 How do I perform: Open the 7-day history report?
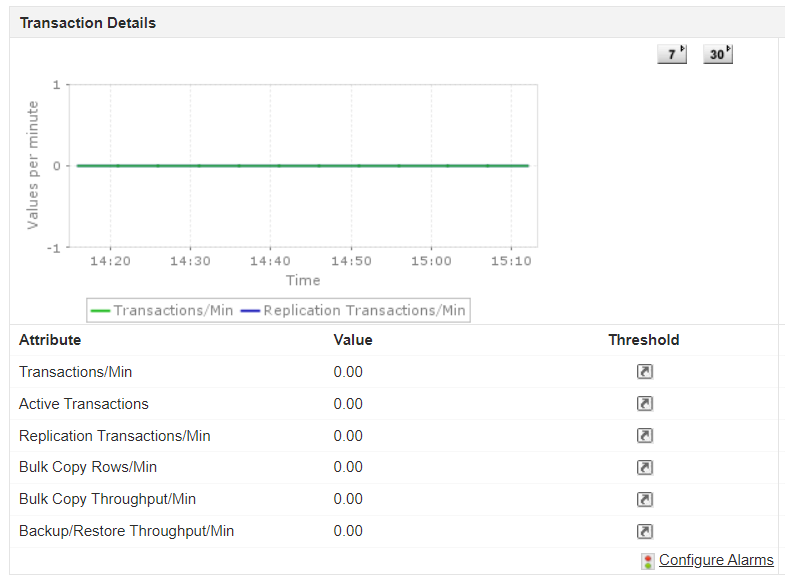coord(672,54)
